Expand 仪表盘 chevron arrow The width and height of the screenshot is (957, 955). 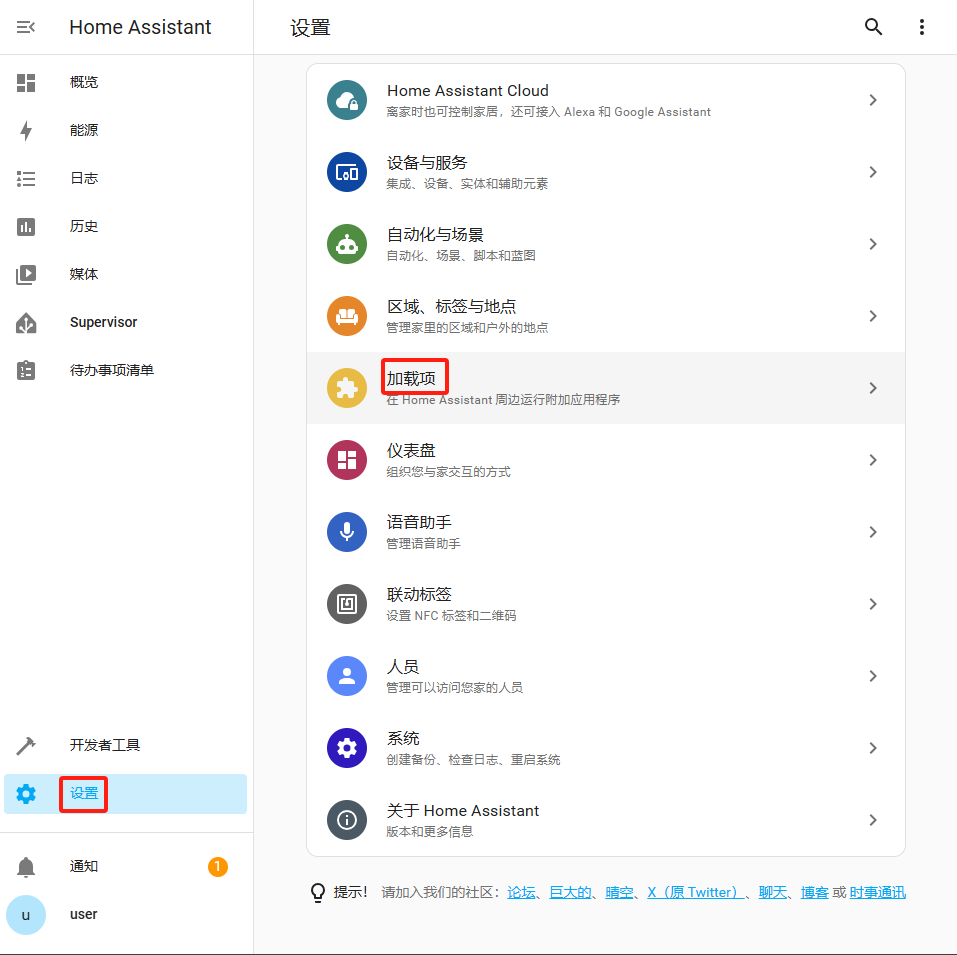(873, 460)
